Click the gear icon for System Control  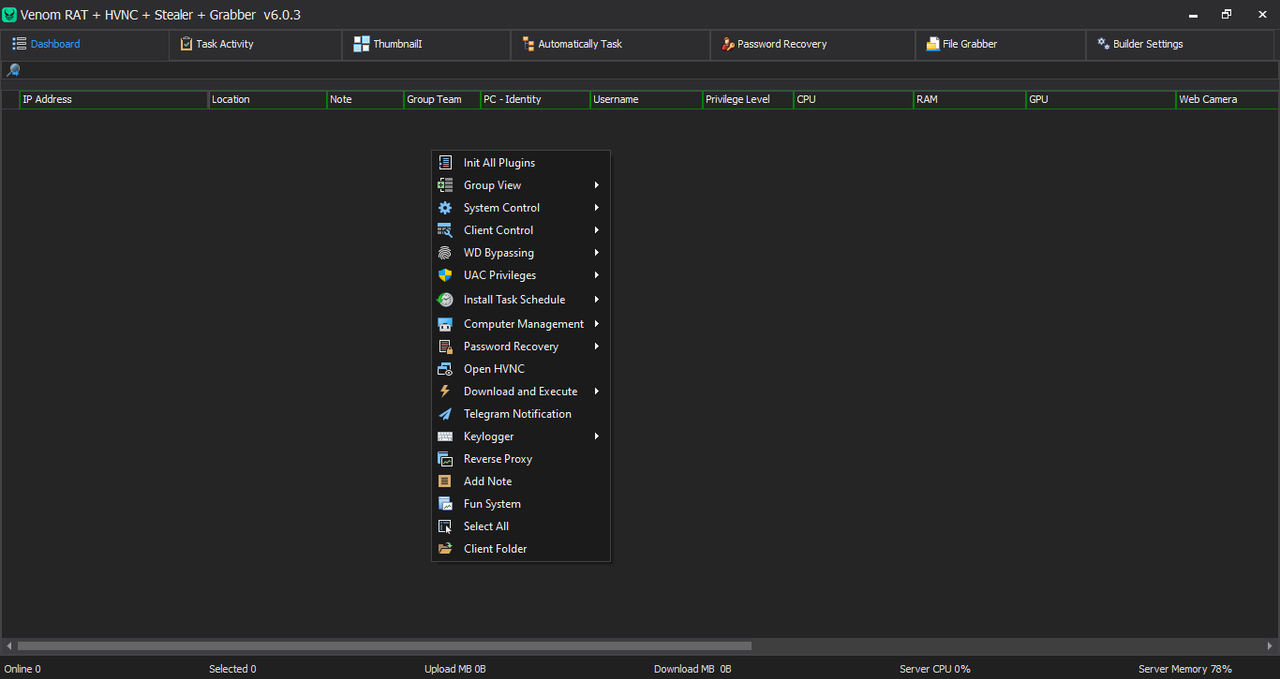(445, 208)
